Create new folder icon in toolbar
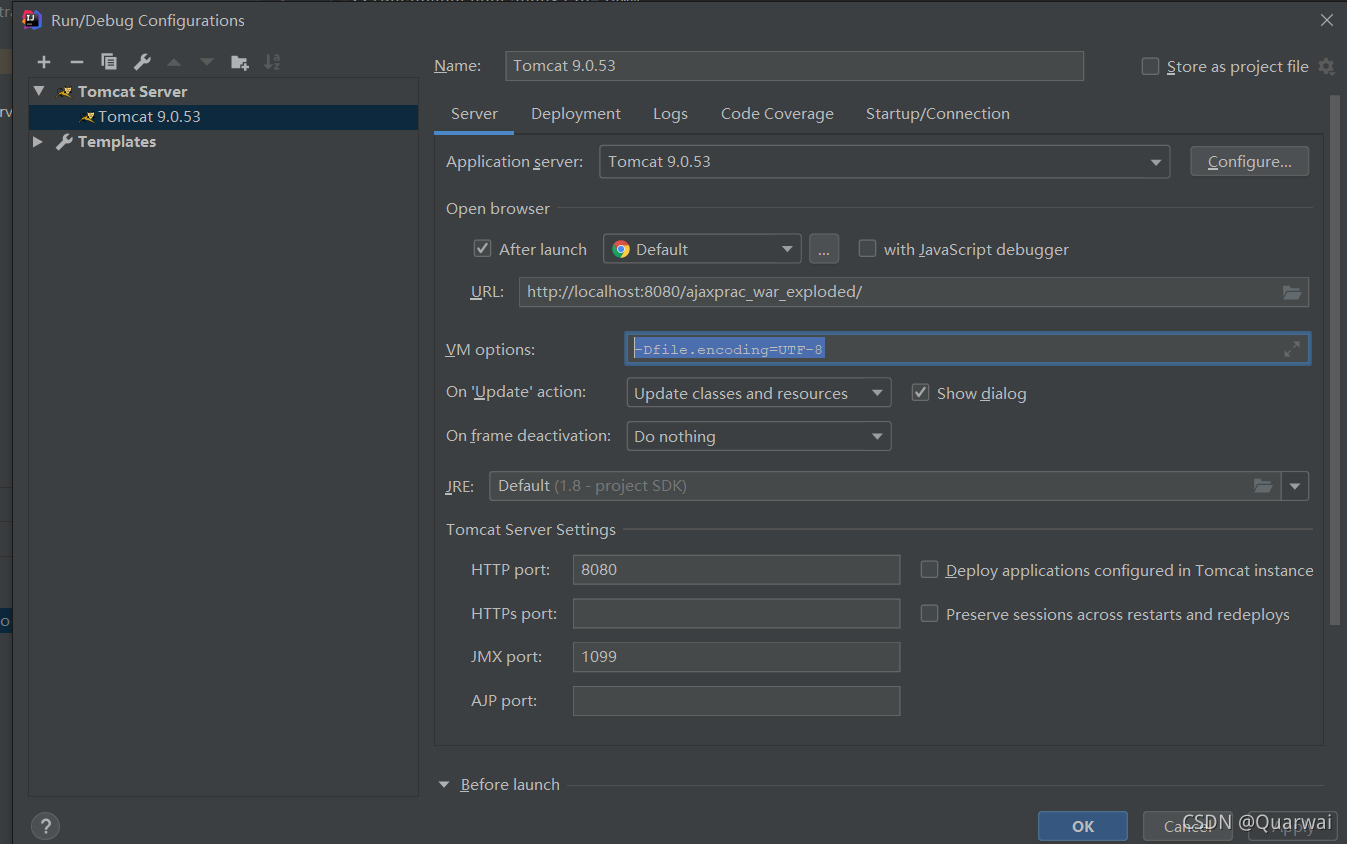Image resolution: width=1347 pixels, height=844 pixels. [x=240, y=62]
